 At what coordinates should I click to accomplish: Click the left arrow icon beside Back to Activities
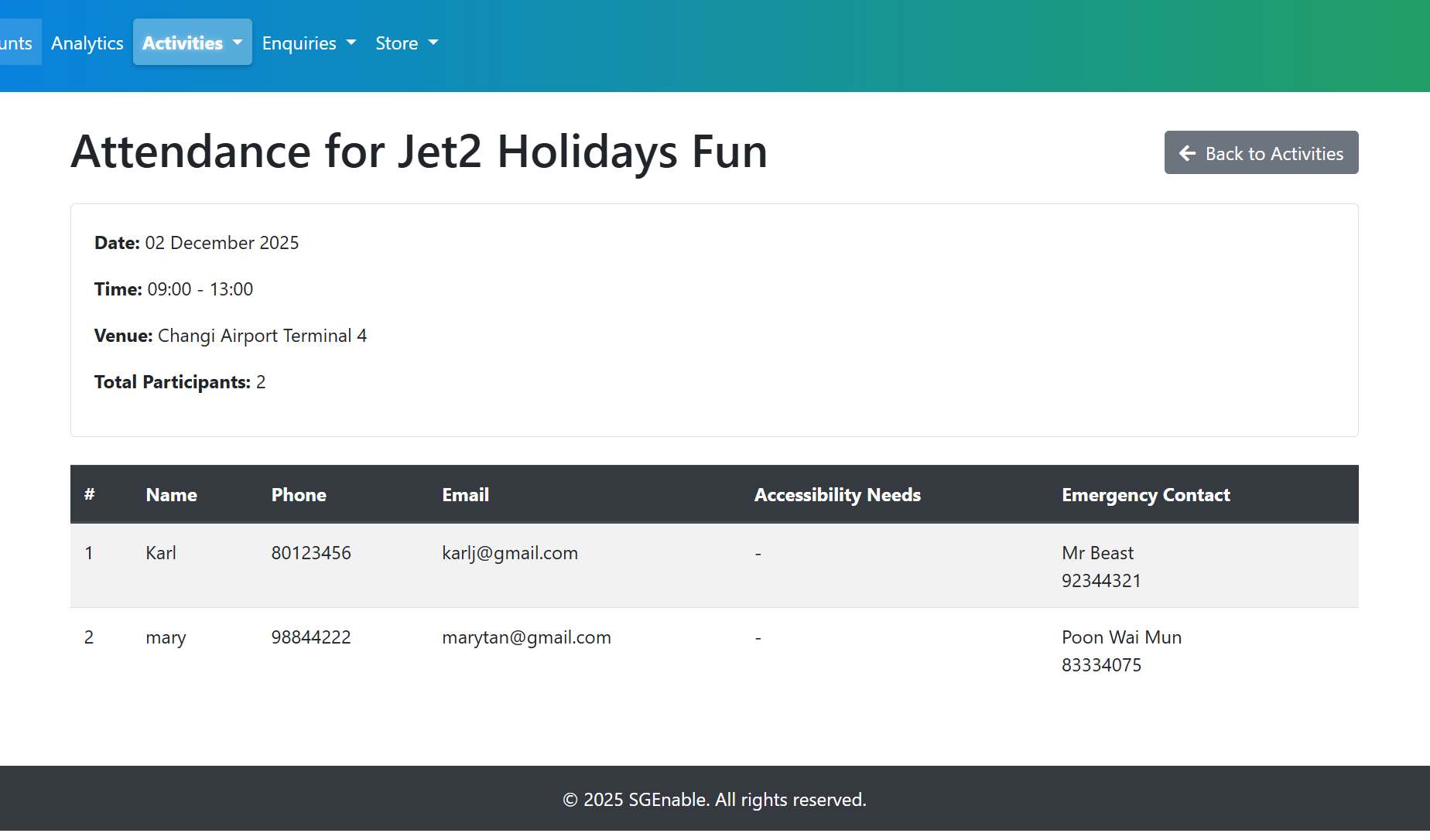(x=1187, y=153)
